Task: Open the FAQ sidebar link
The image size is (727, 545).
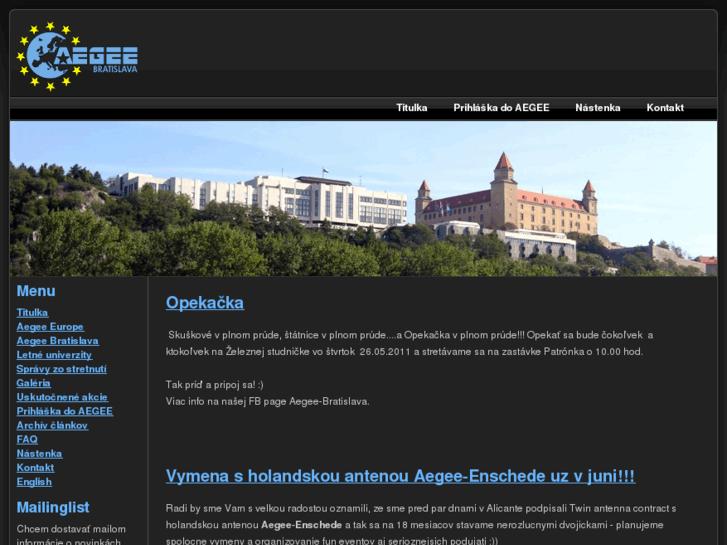Action: pos(27,439)
